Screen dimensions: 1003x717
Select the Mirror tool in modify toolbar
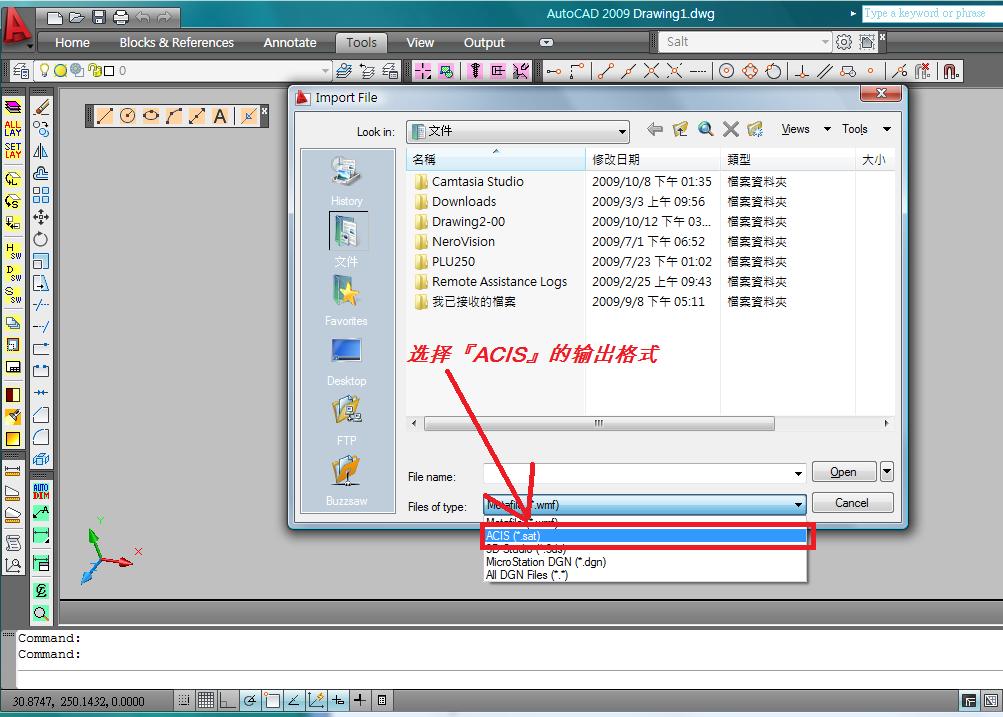pyautogui.click(x=41, y=151)
